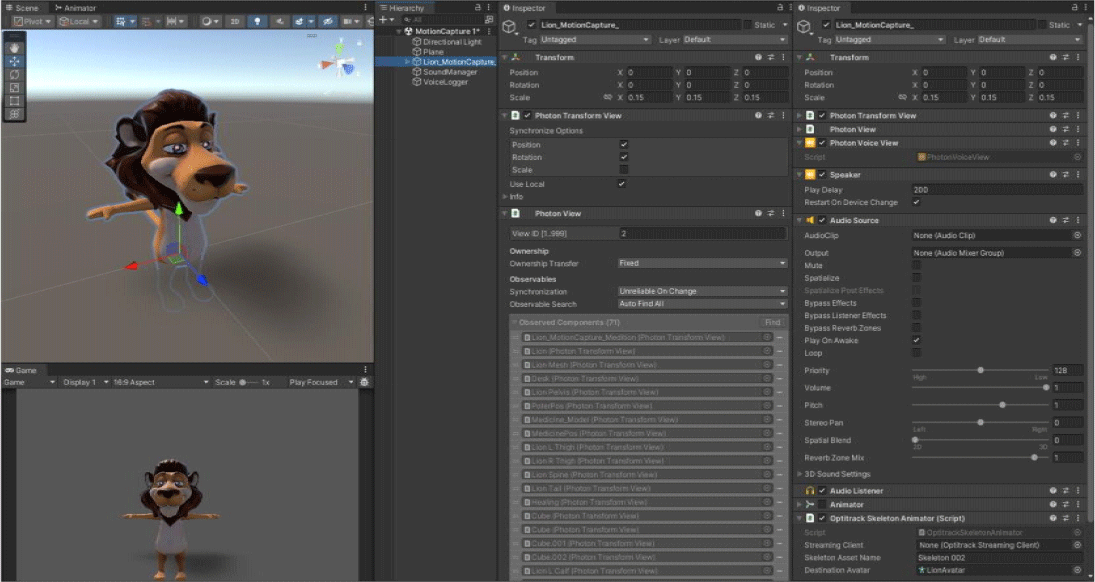
Task: Toggle Restart On Device Change checkbox
Action: coord(916,202)
